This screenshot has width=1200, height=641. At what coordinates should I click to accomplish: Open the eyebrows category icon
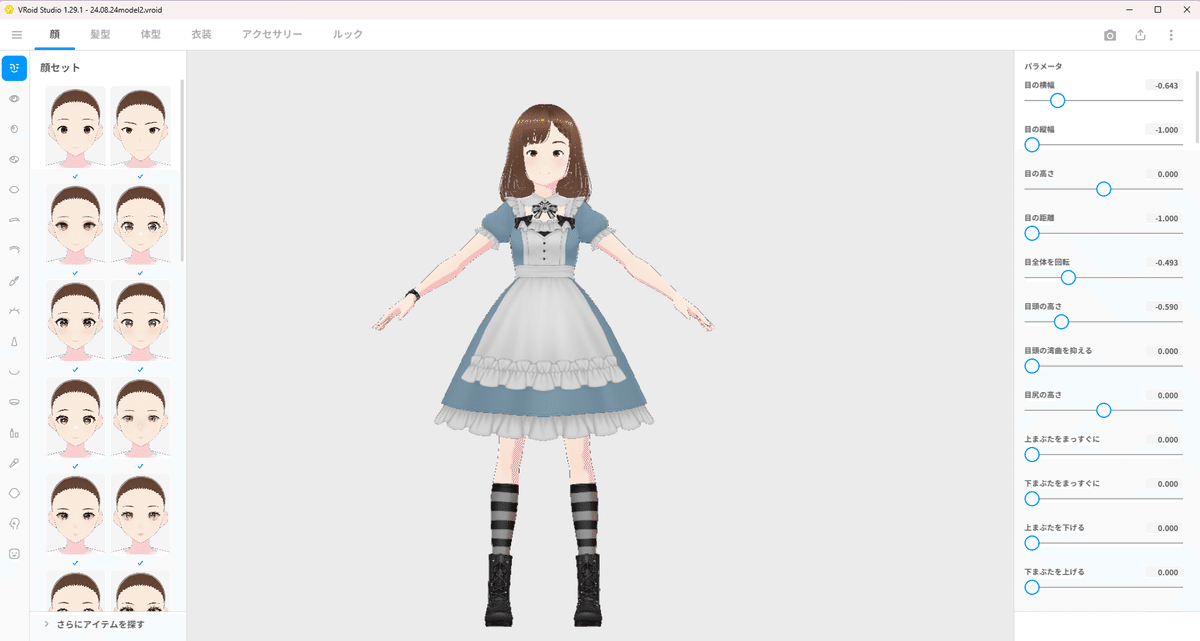click(x=14, y=220)
